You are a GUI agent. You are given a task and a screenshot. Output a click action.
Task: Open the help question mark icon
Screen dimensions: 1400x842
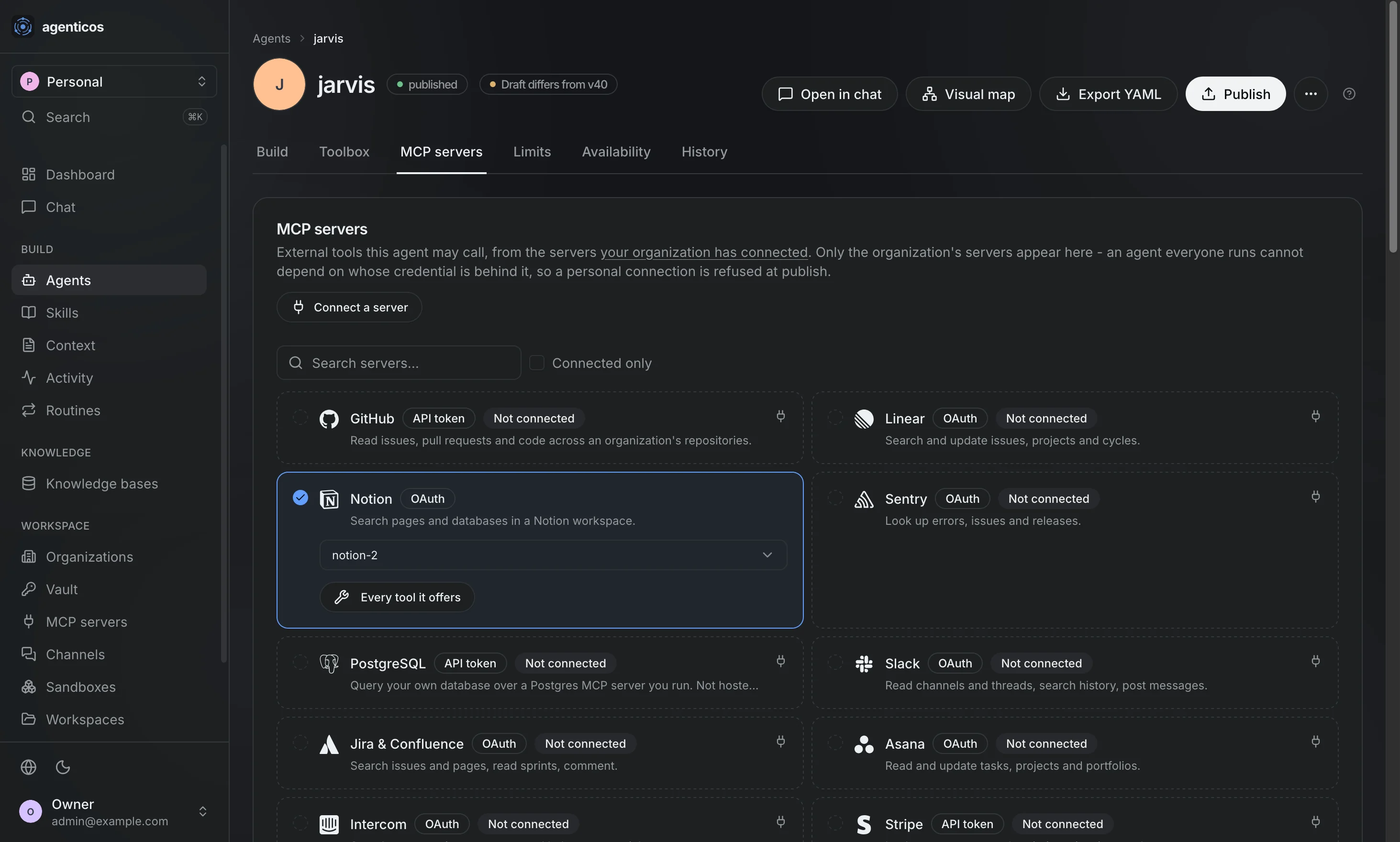coord(1349,94)
